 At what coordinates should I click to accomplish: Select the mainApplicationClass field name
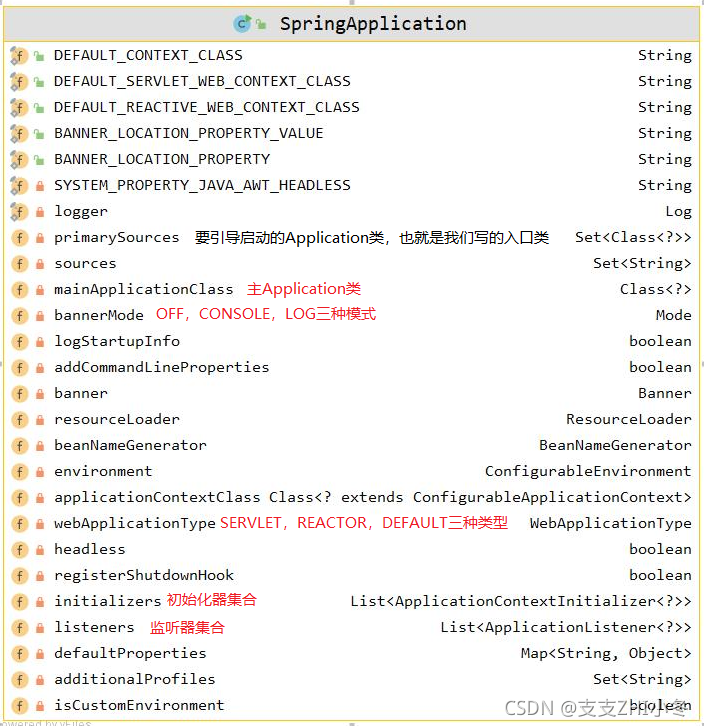pos(144,289)
